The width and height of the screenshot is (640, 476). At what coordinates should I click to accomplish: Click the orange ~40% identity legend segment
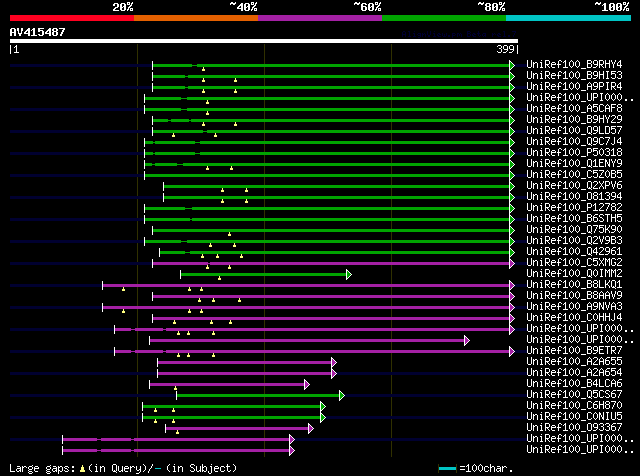(196, 18)
